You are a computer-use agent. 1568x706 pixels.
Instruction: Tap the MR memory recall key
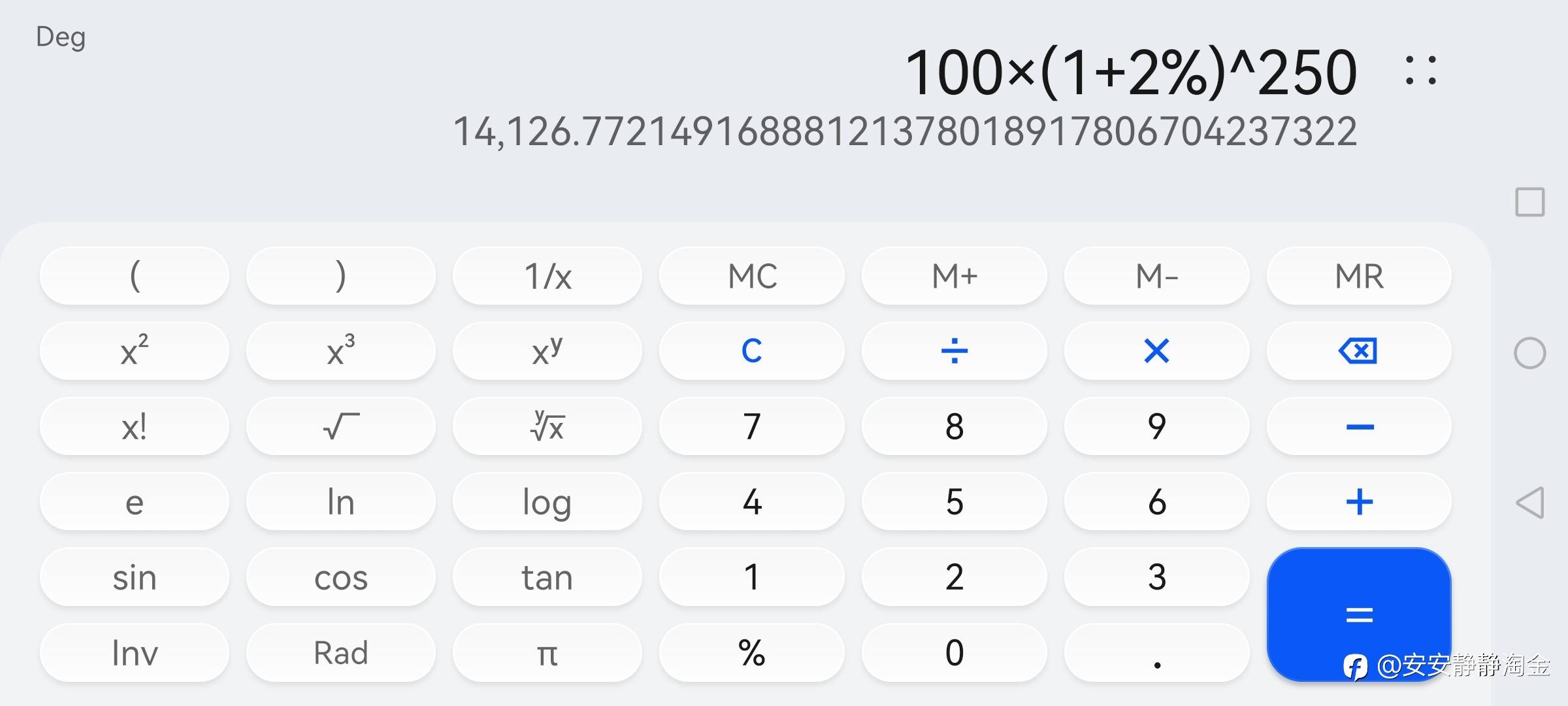1358,276
